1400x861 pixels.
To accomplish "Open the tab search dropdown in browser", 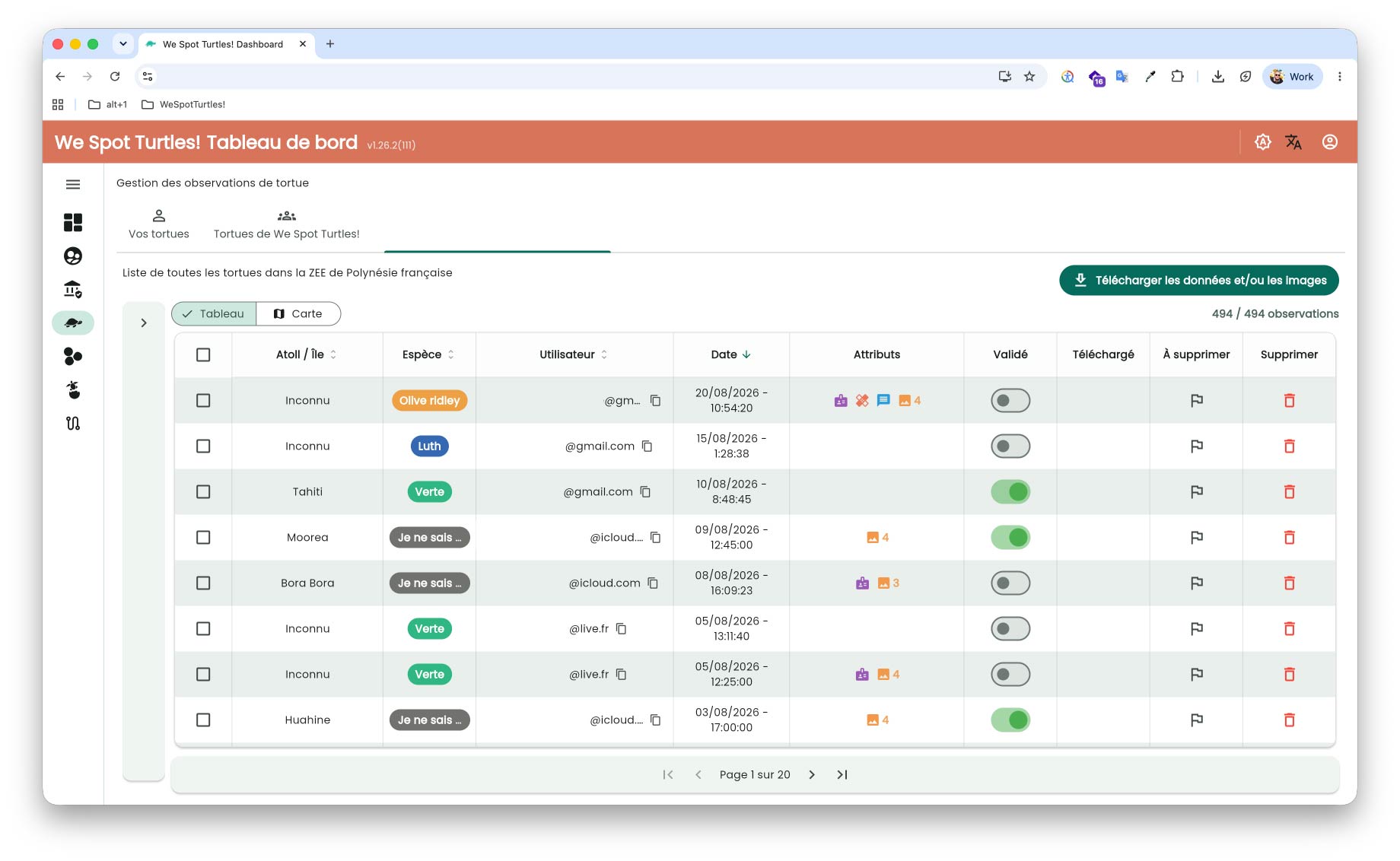I will tap(123, 44).
